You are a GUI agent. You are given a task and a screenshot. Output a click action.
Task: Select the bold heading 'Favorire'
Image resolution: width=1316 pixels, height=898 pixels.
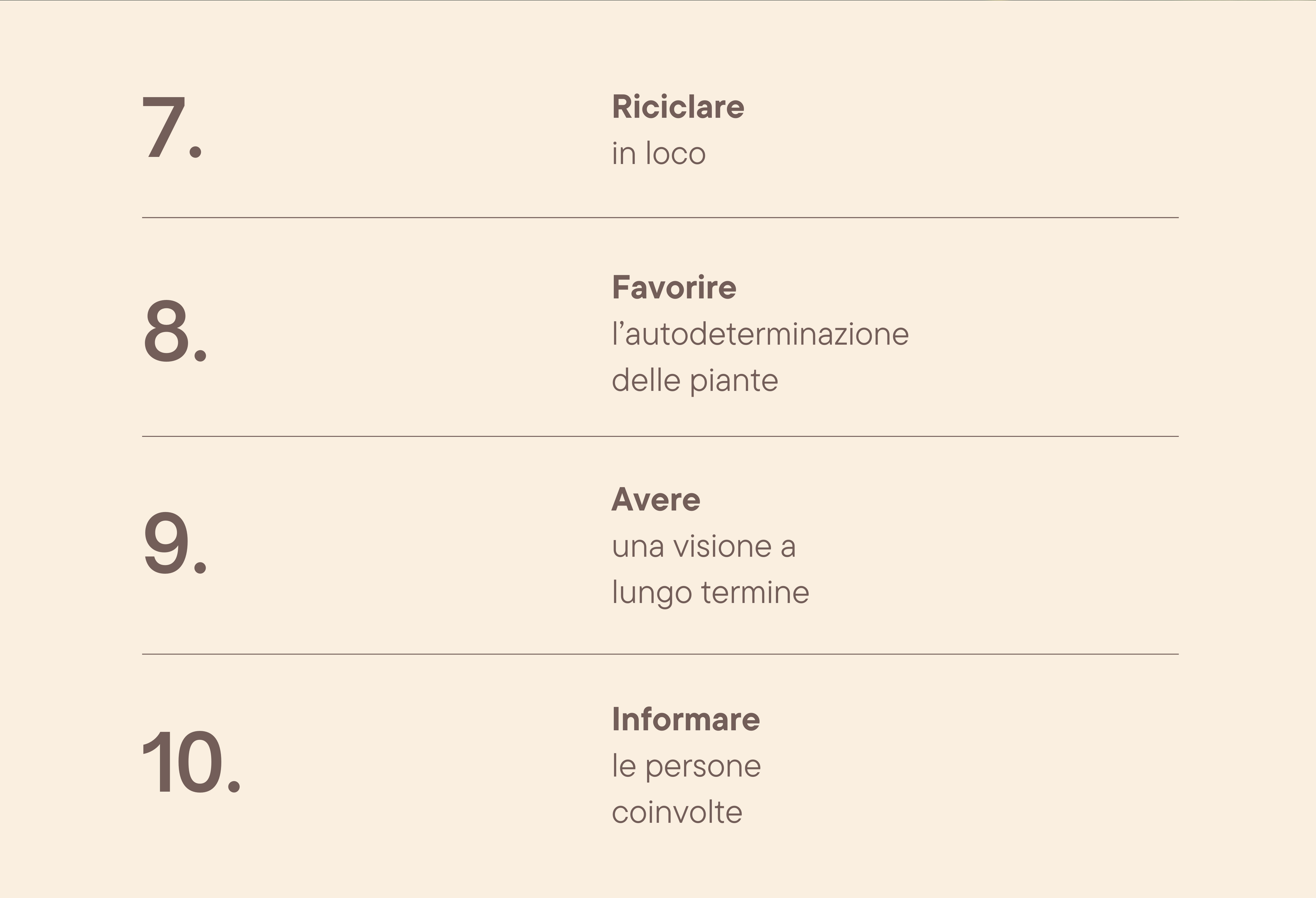pos(674,288)
